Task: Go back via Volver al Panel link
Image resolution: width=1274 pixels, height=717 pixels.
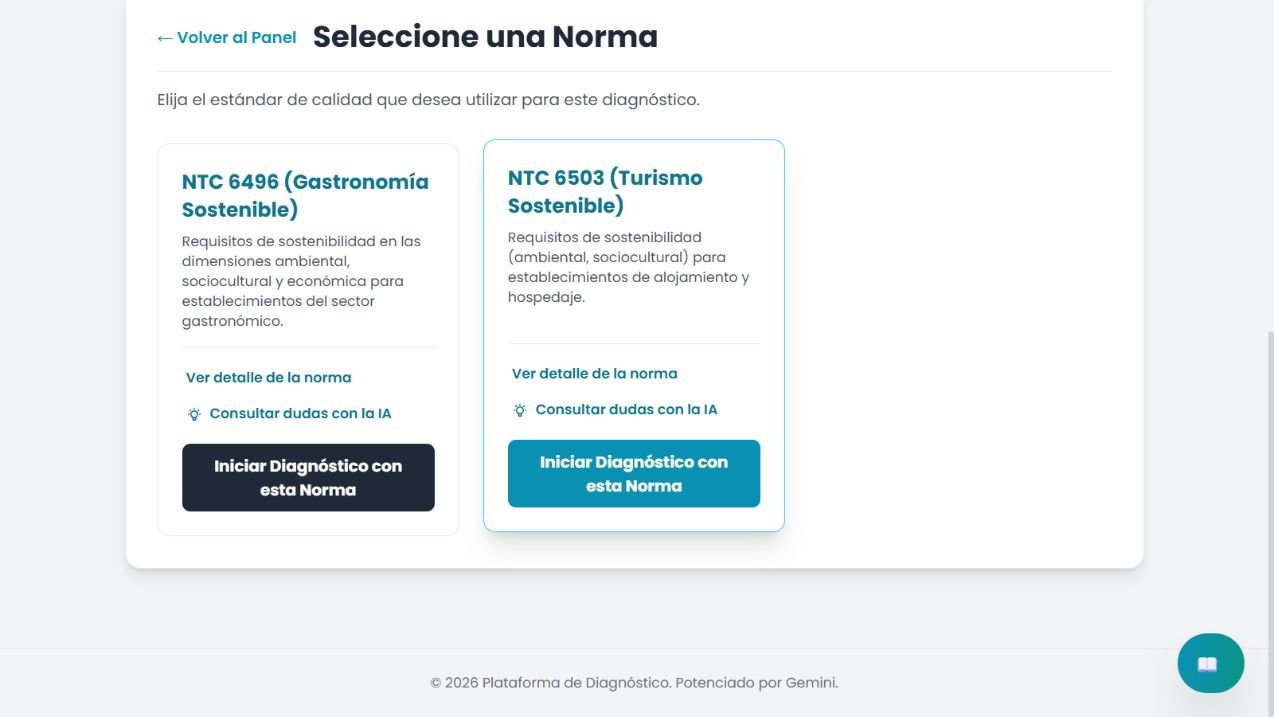Action: tap(227, 38)
